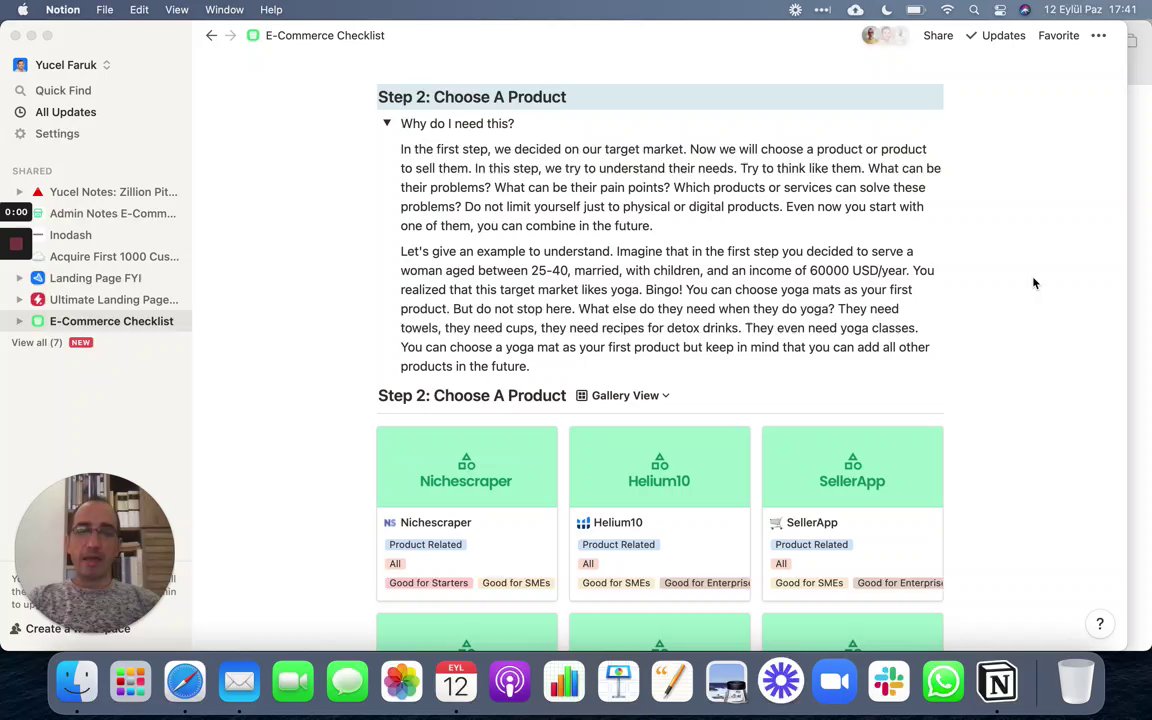Screen dimensions: 1152x720
Task: Open Control Center in the menu bar
Action: (x=1000, y=10)
